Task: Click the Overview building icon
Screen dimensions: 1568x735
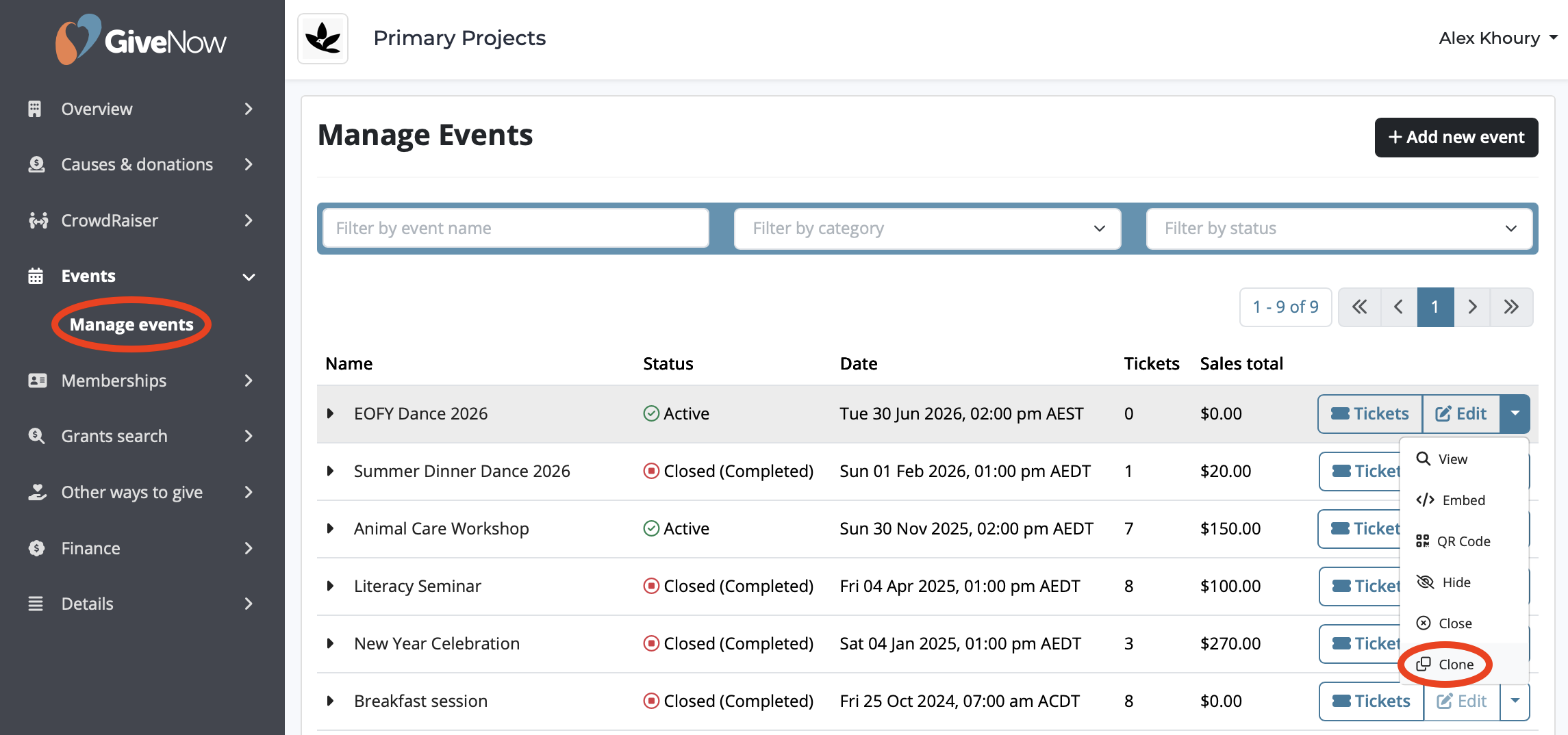Action: 35,109
